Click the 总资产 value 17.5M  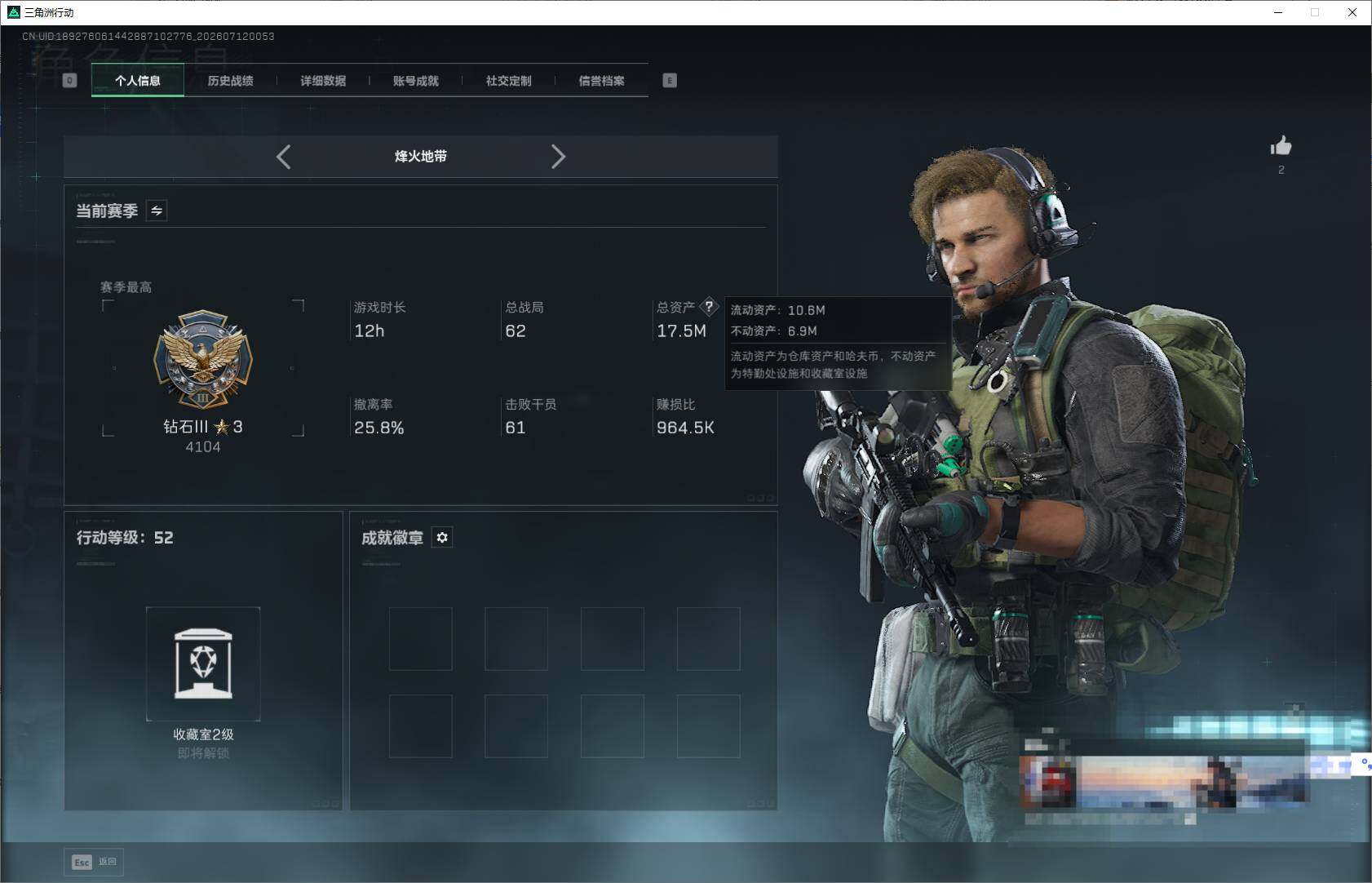click(681, 331)
